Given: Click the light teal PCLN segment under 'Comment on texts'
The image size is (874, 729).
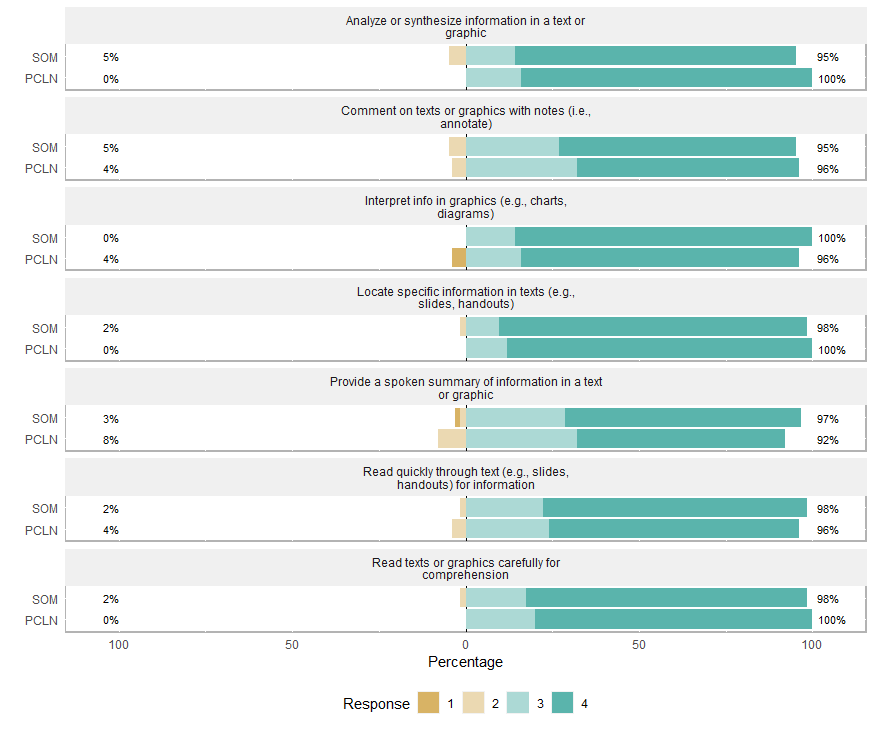Looking at the screenshot, I should point(521,168).
